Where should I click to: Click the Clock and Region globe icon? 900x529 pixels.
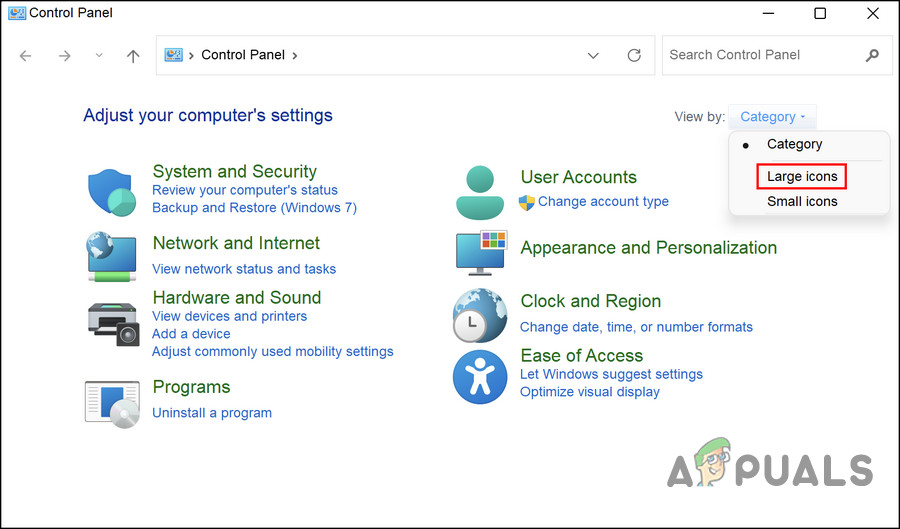[480, 316]
